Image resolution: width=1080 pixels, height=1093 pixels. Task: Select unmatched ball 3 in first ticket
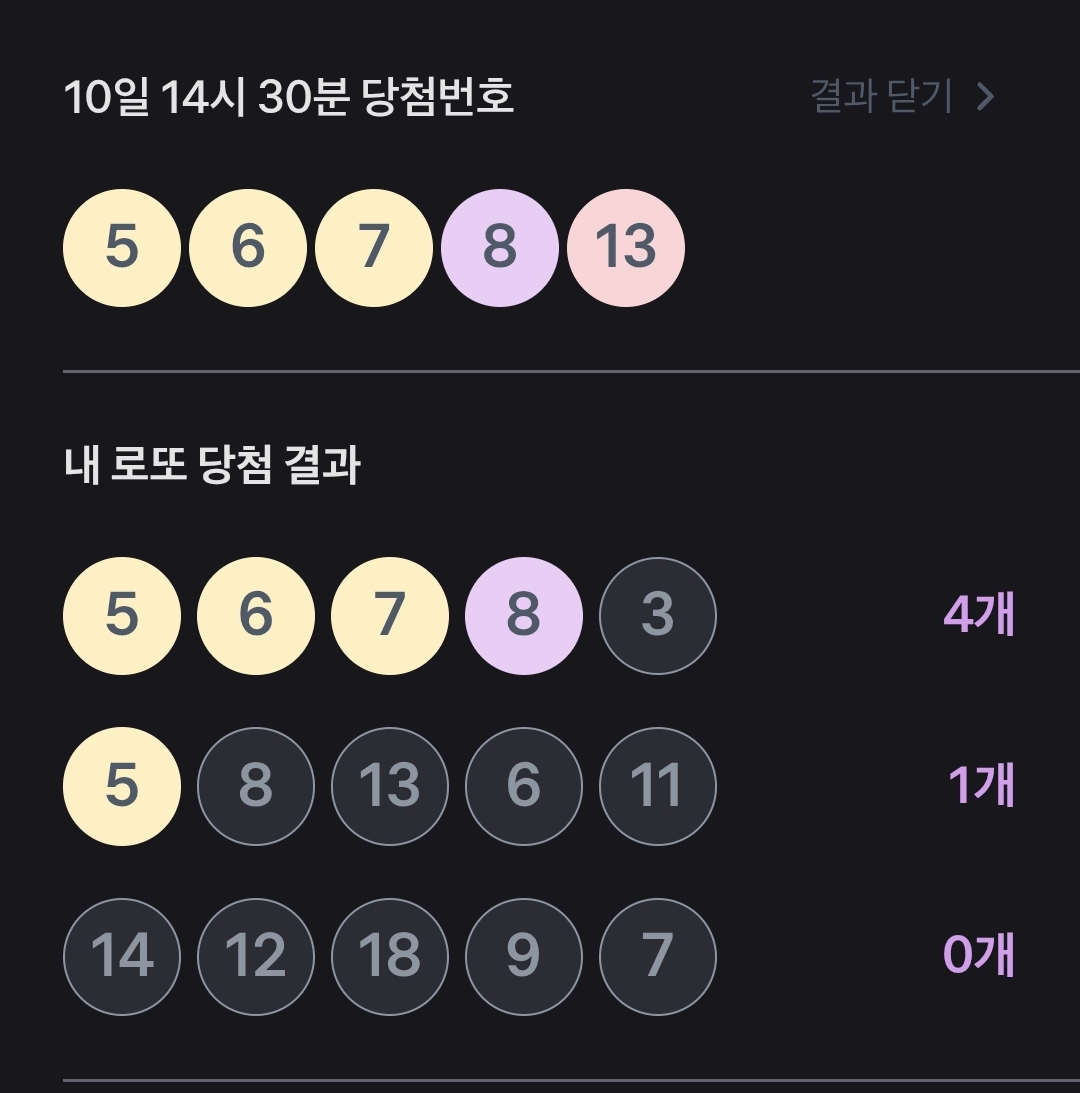point(657,616)
